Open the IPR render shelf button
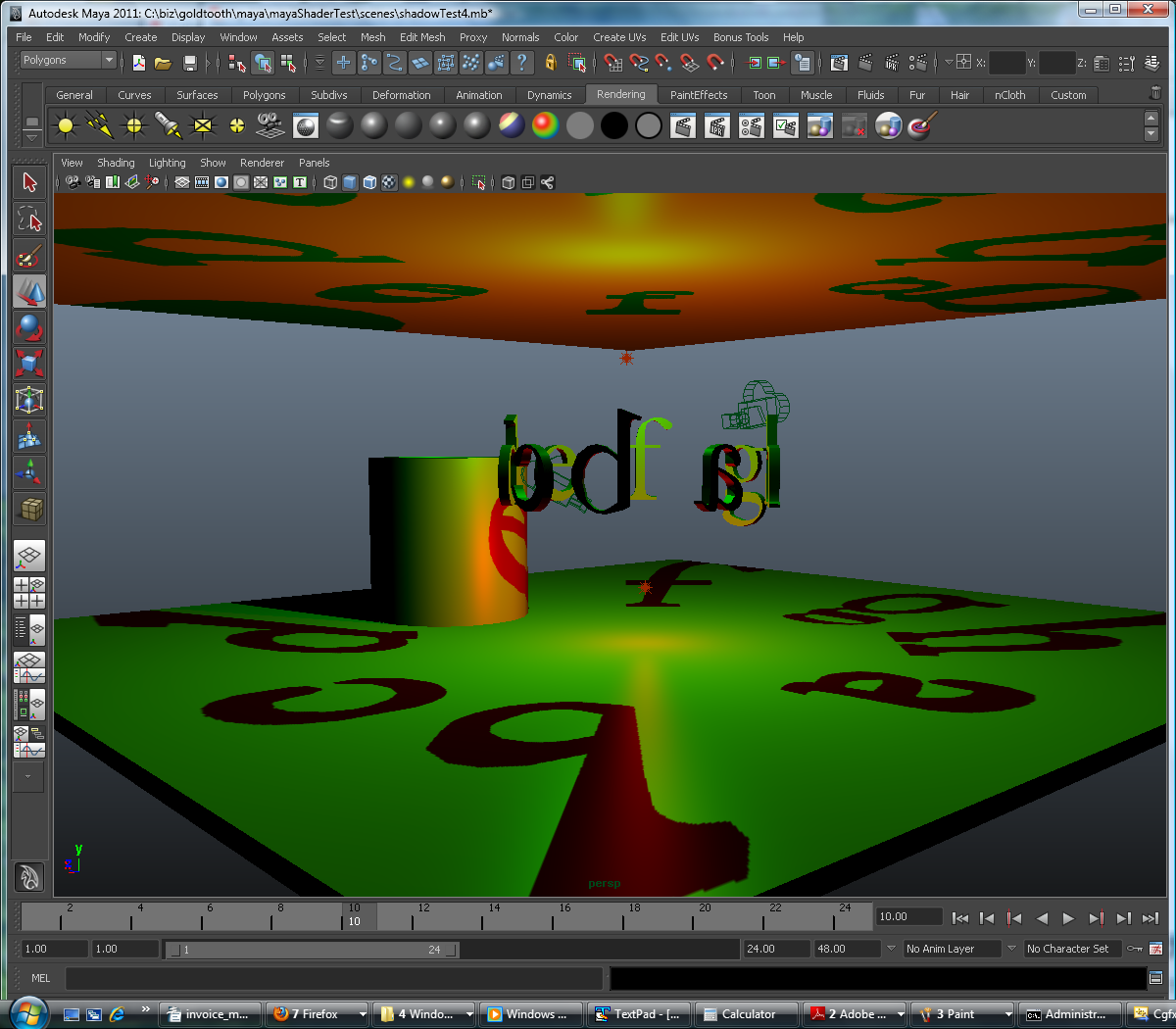The image size is (1176, 1029). 717,125
